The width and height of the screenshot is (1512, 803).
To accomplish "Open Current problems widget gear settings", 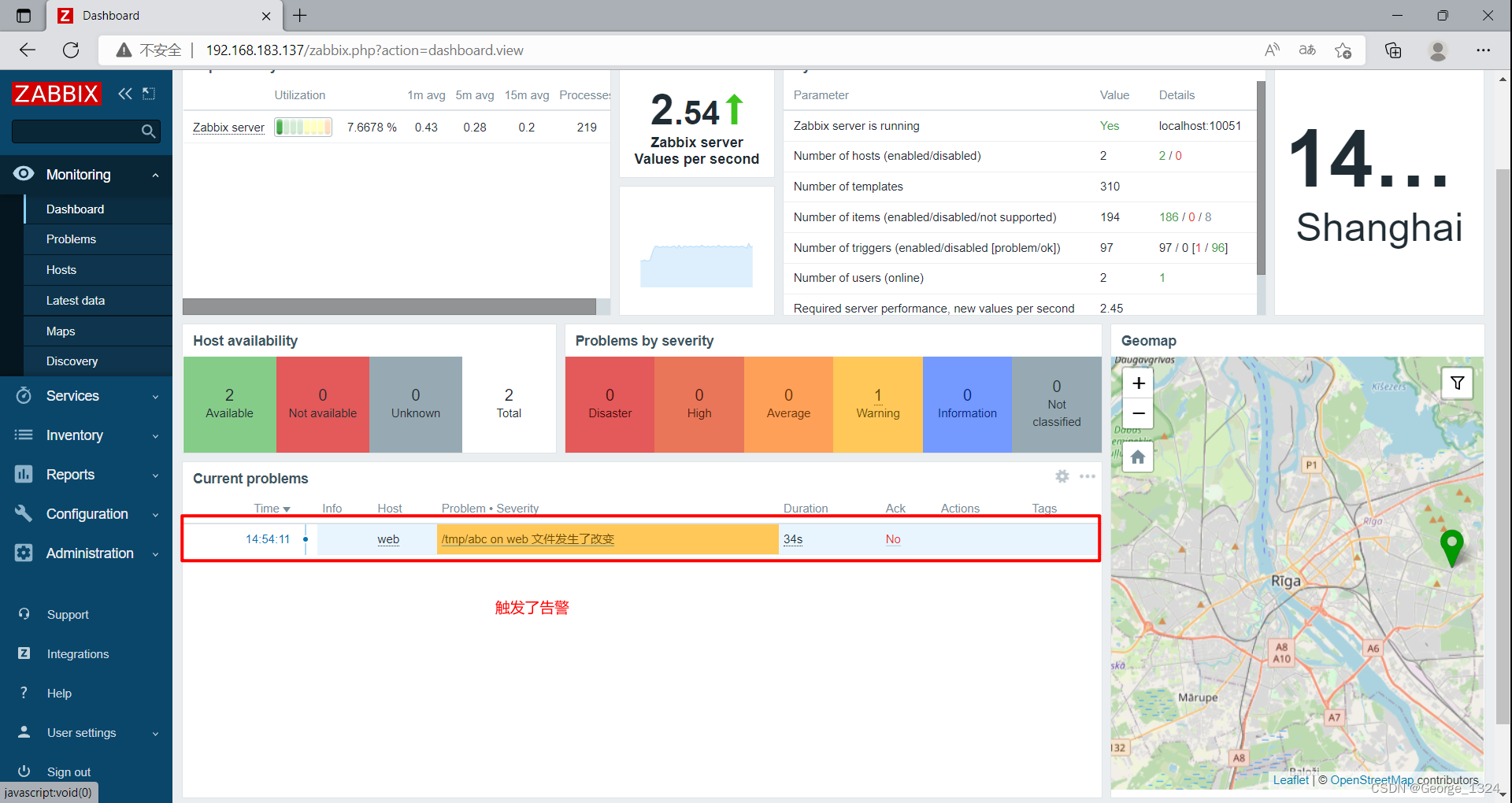I will 1062,476.
